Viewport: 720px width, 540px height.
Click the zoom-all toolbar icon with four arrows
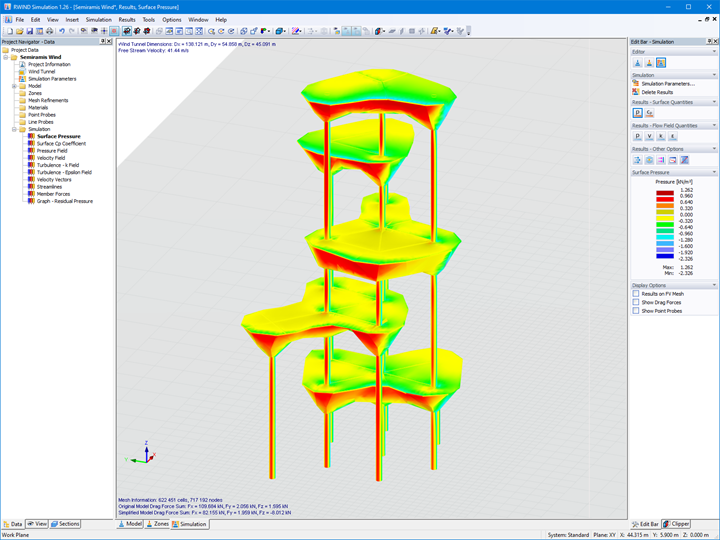199,31
